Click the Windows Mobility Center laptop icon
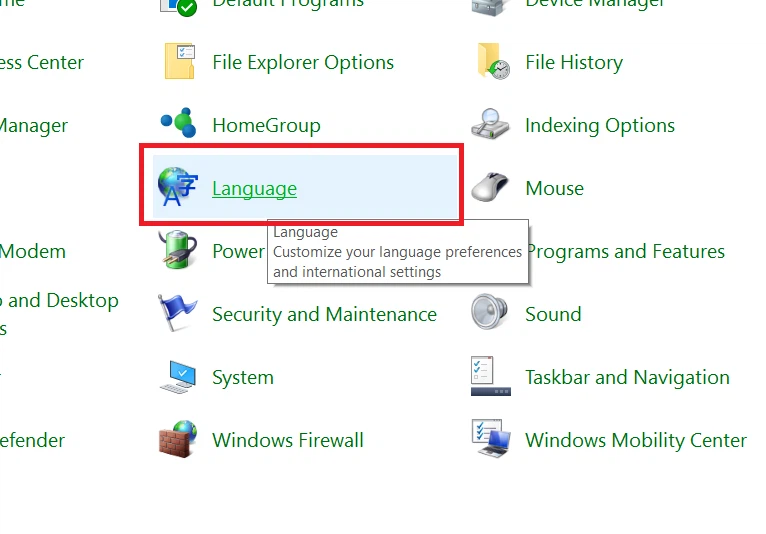 pyautogui.click(x=493, y=440)
